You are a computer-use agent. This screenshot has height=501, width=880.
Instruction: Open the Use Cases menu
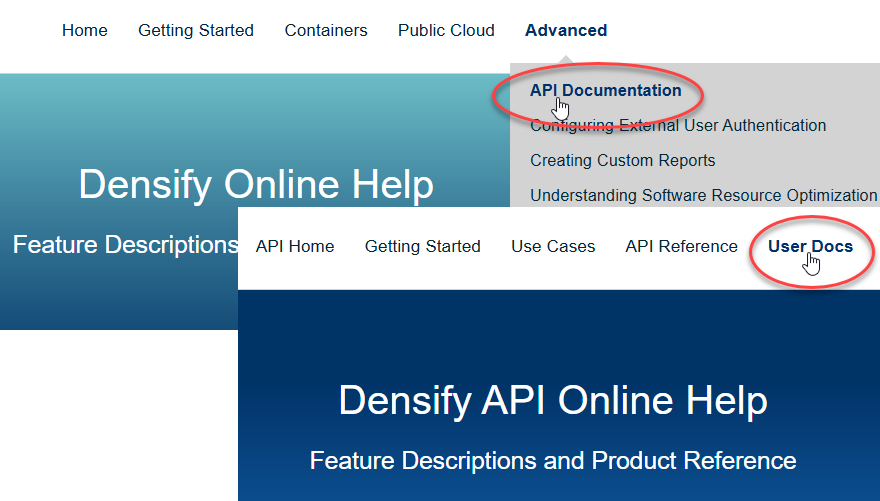tap(553, 246)
